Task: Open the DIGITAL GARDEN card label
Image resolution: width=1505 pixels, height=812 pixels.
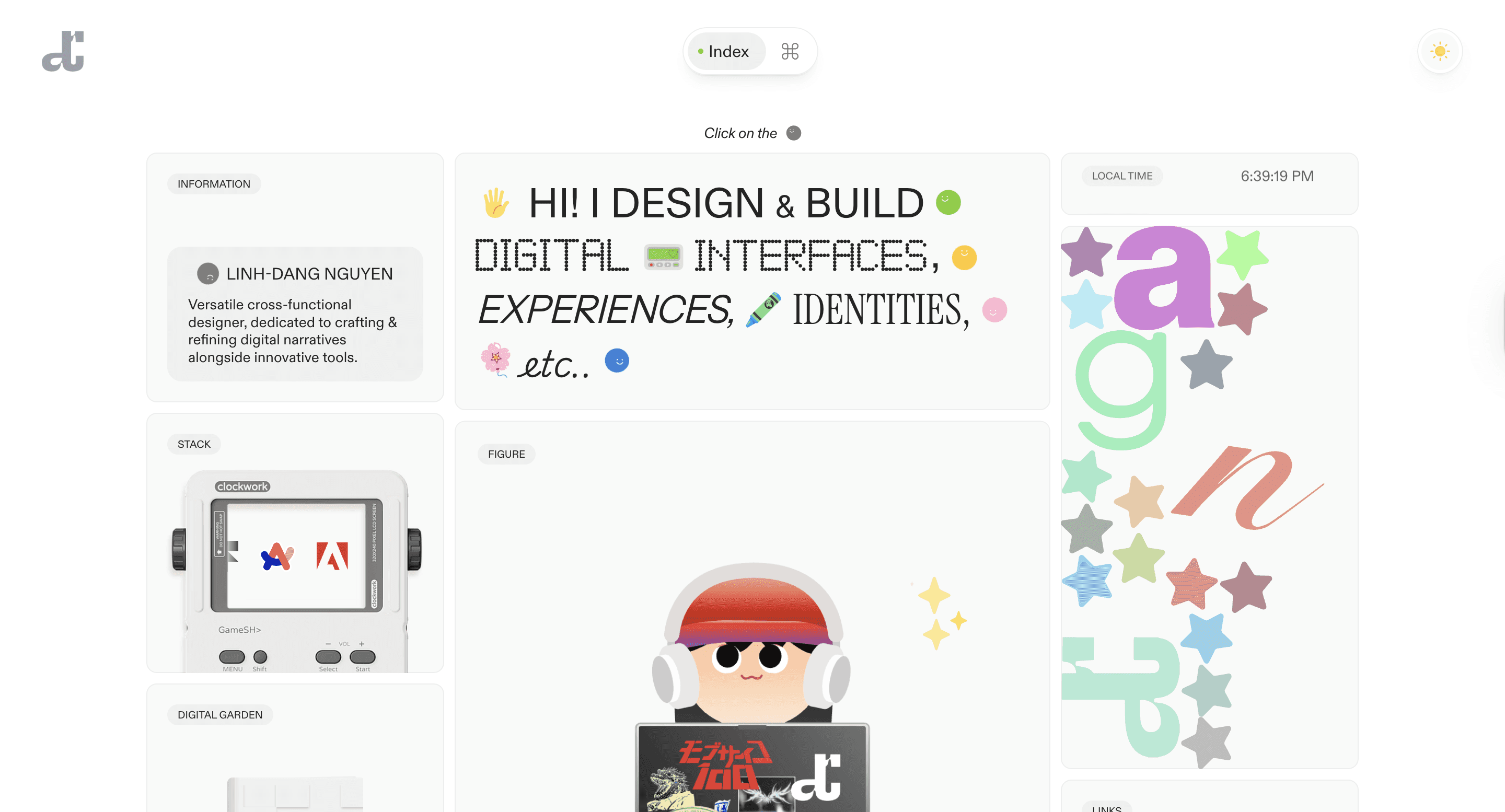Action: (x=220, y=714)
